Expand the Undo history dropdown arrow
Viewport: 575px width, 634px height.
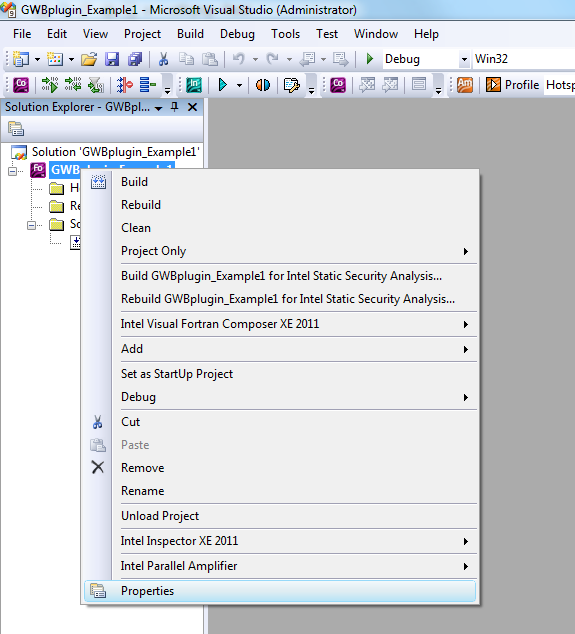(x=255, y=59)
